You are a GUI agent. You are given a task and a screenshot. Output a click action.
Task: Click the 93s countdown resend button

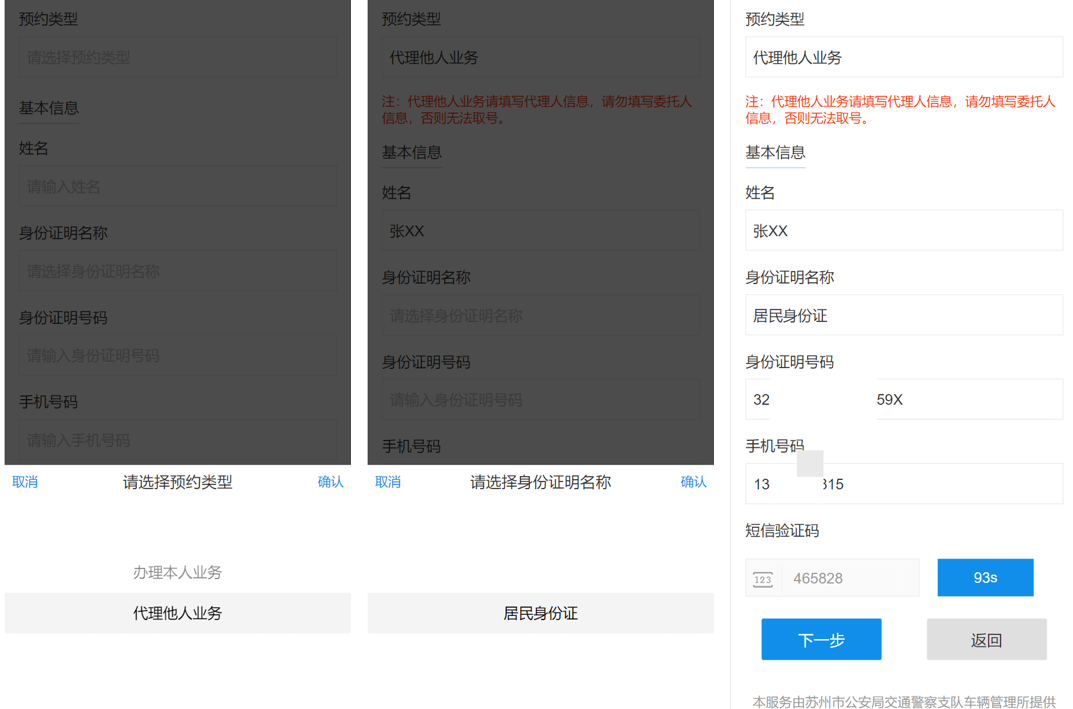[x=985, y=578]
